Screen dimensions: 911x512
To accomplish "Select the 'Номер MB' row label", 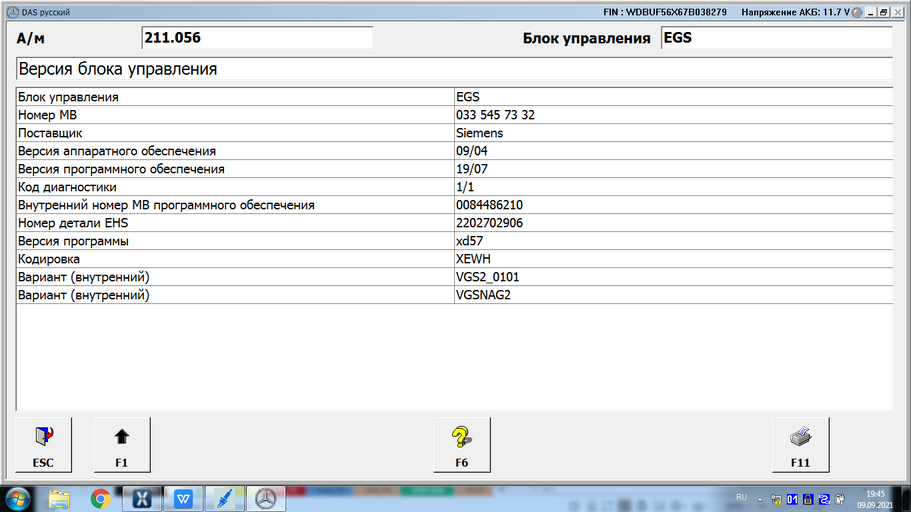I will [47, 115].
